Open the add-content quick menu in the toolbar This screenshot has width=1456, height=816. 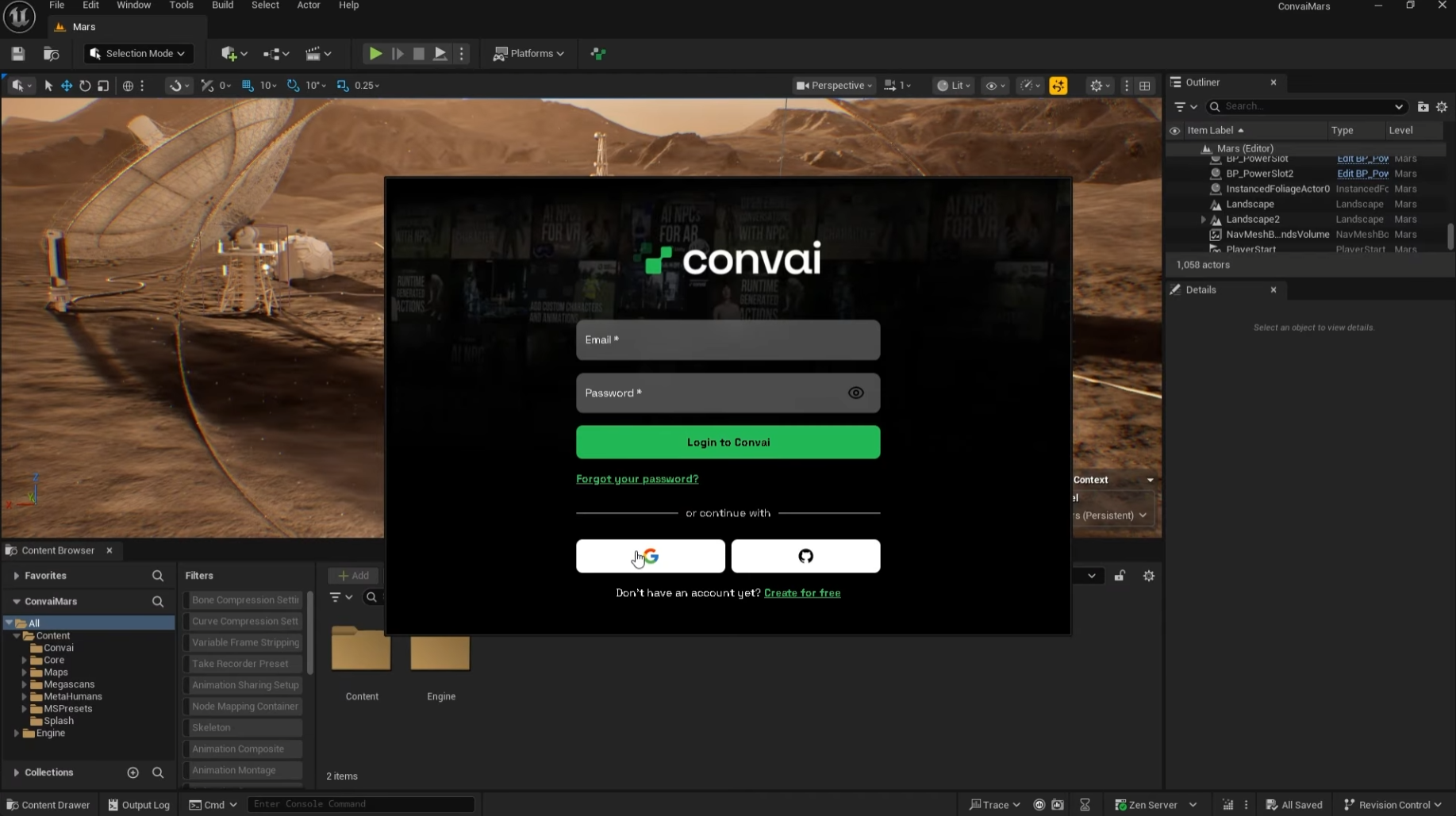tap(234, 53)
